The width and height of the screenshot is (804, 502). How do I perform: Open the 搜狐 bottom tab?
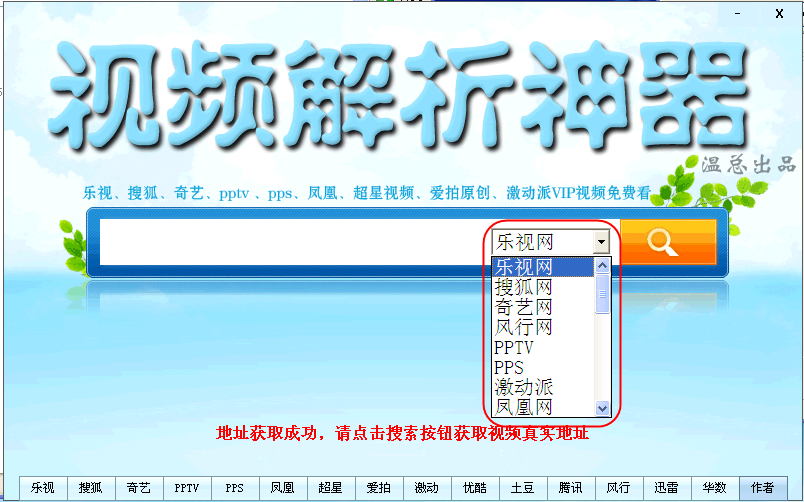point(91,487)
